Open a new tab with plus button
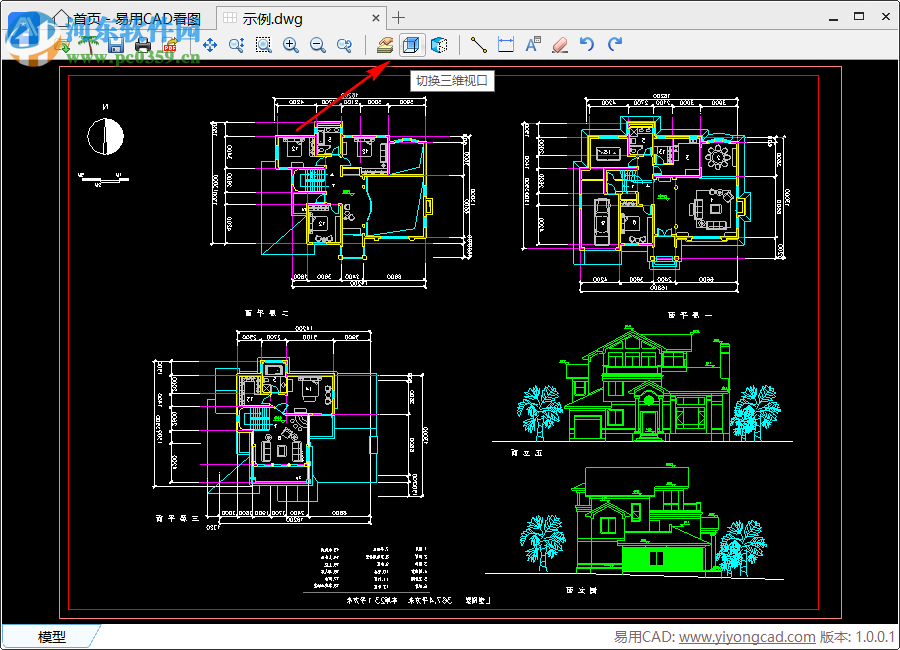Screen dimensions: 900x650 click(399, 17)
